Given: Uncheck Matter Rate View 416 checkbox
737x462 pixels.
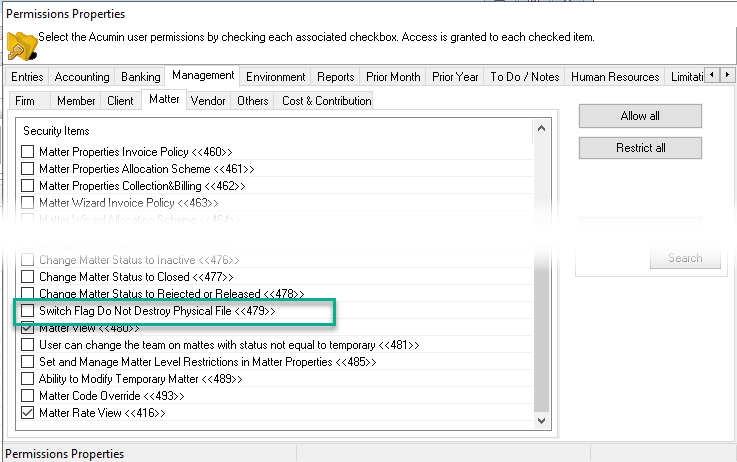Looking at the screenshot, I should [28, 413].
